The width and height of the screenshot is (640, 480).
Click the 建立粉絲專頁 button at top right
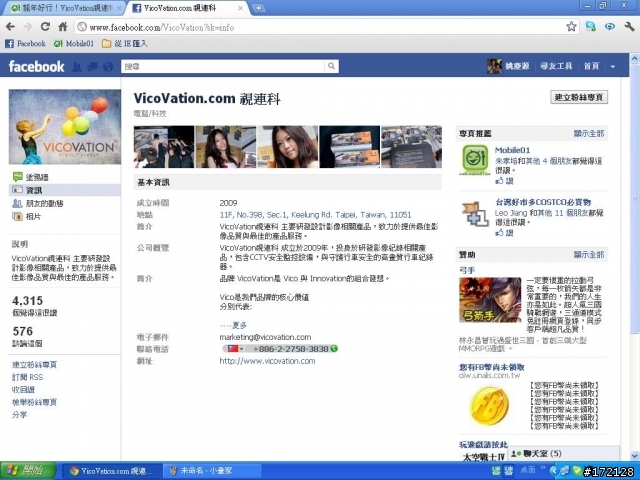(x=579, y=97)
